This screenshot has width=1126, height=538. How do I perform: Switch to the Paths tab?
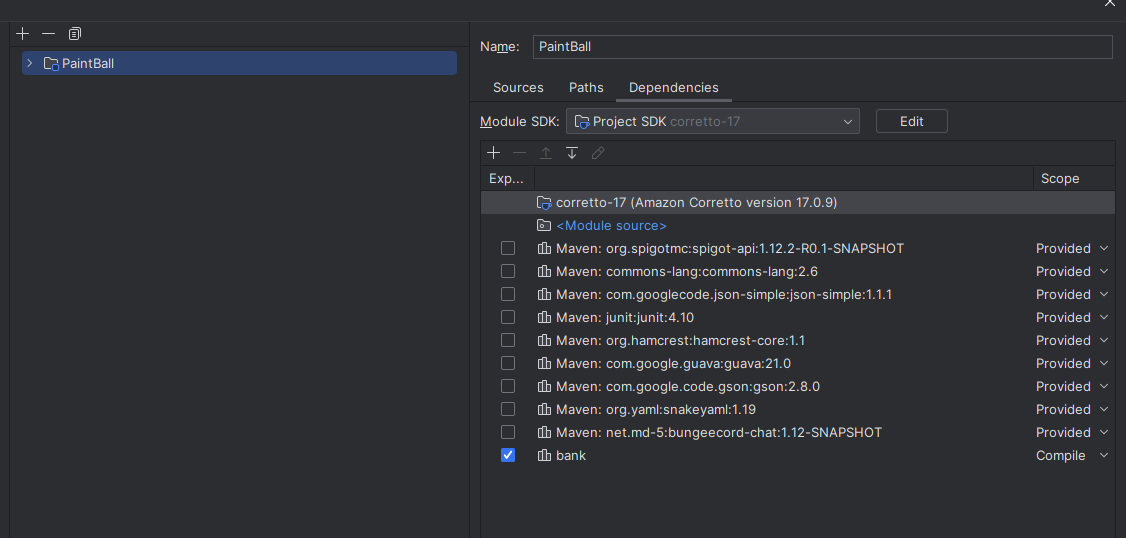point(586,88)
